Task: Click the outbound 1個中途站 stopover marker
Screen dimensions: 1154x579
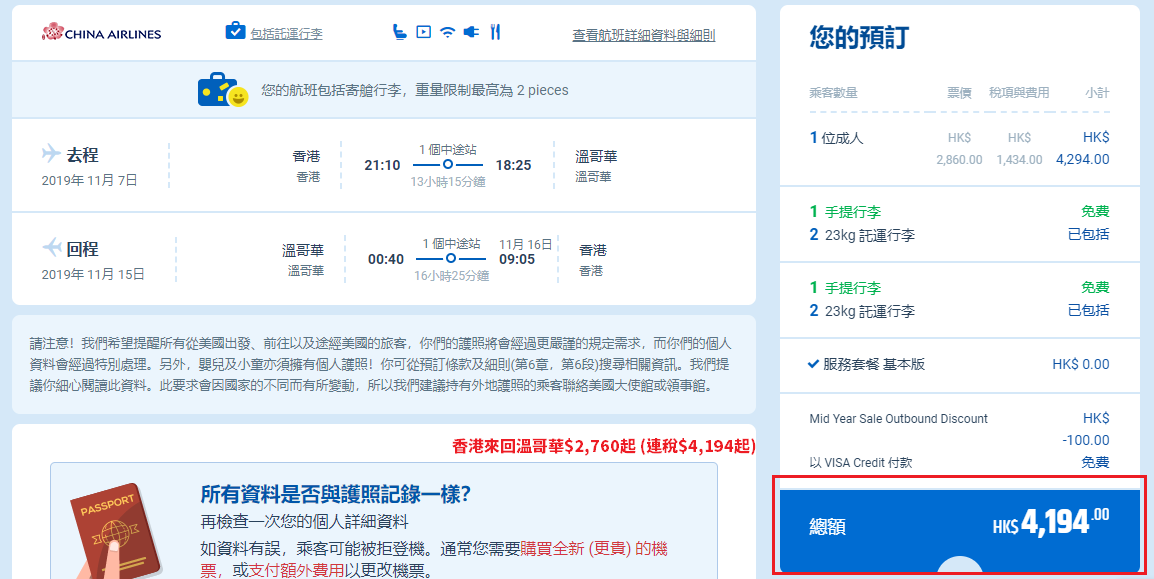Action: 447,165
